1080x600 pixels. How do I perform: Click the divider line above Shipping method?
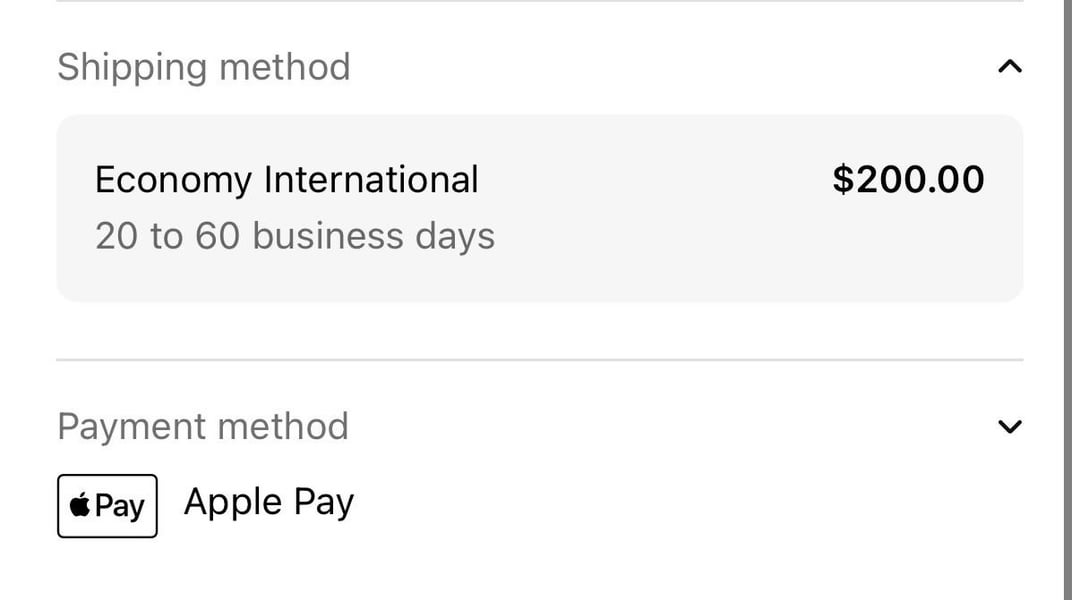click(x=540, y=2)
